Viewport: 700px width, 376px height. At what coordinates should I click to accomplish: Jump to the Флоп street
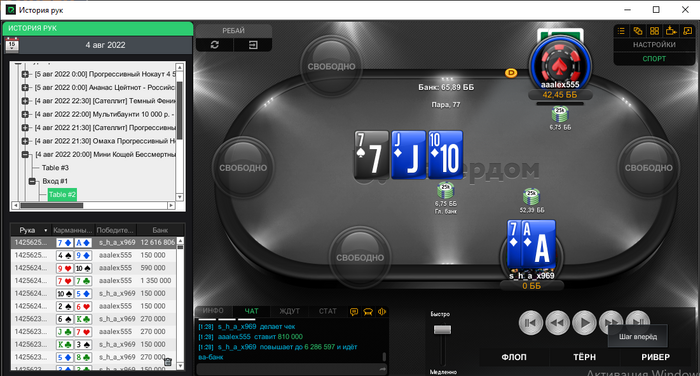[514, 357]
